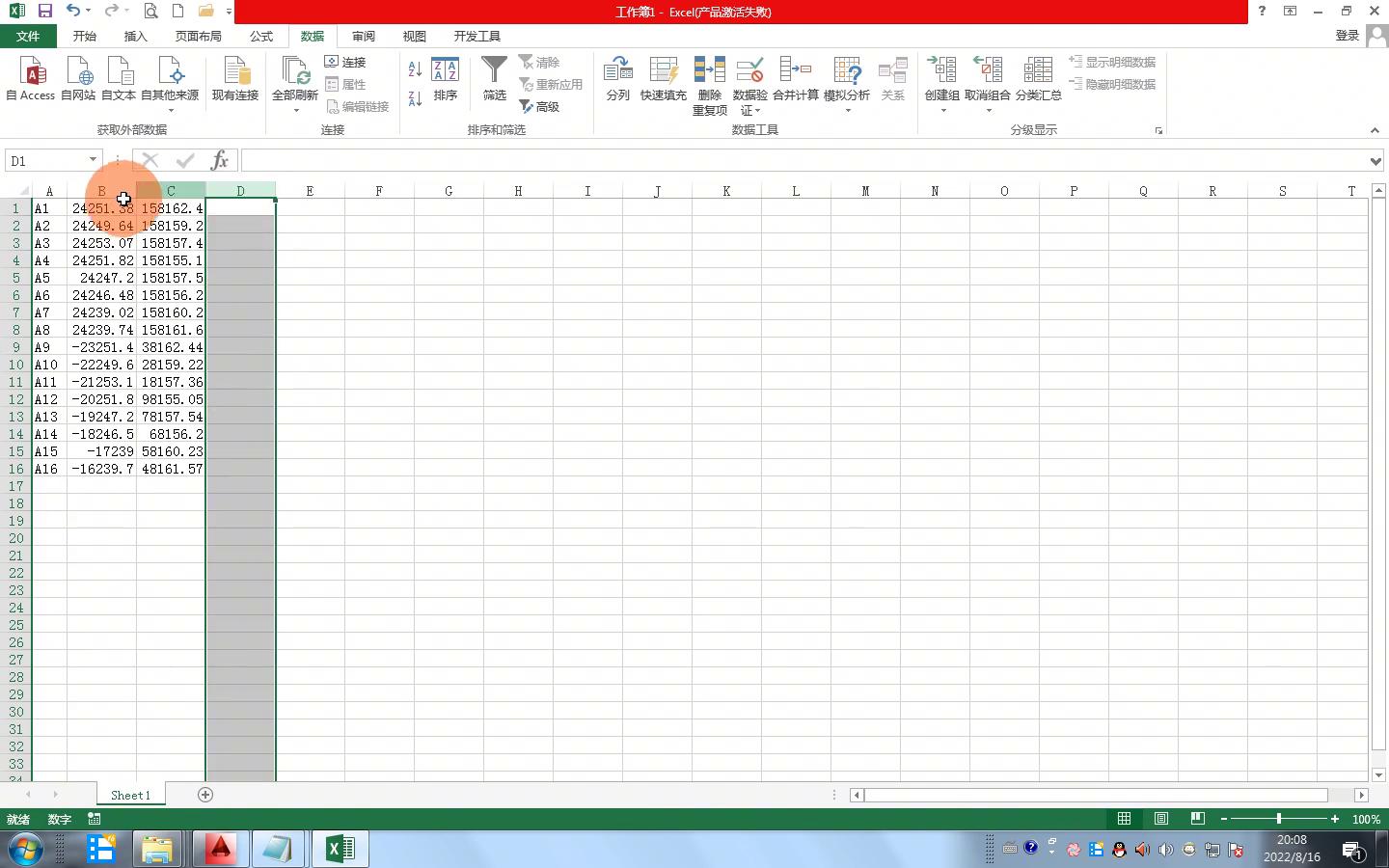
Task: Expand the formula bar
Action: pos(1375,161)
